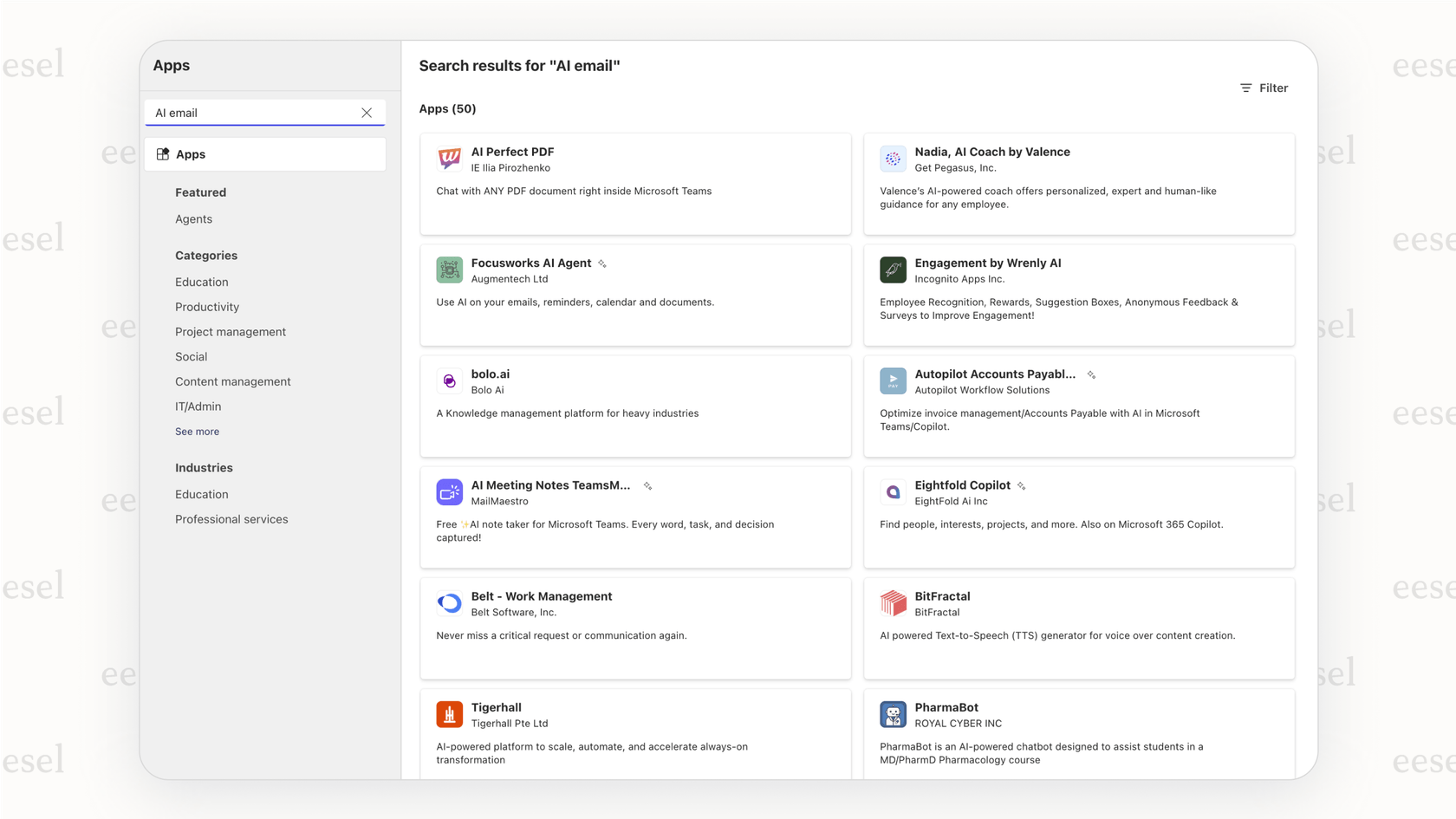The width and height of the screenshot is (1456, 819).
Task: Open the Professional services industry filter
Action: tap(231, 519)
